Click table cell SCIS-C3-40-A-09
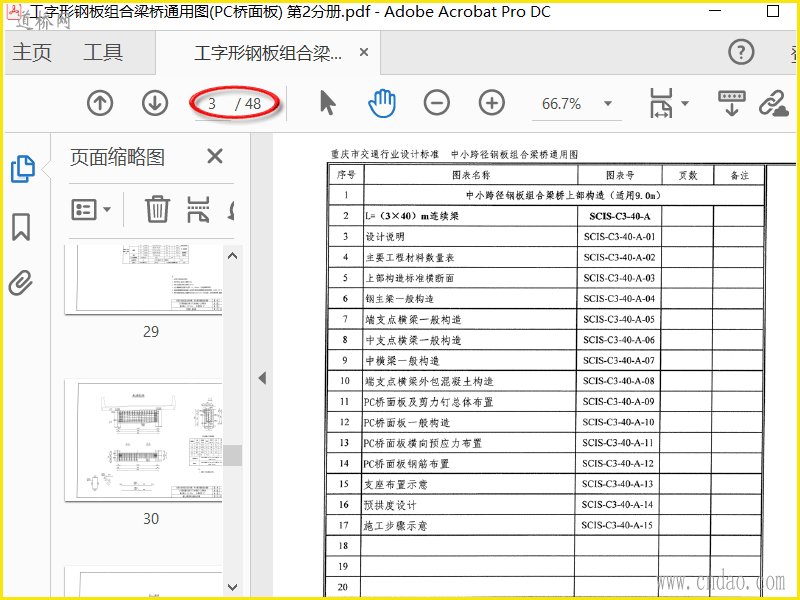800x600 pixels. pyautogui.click(x=618, y=402)
